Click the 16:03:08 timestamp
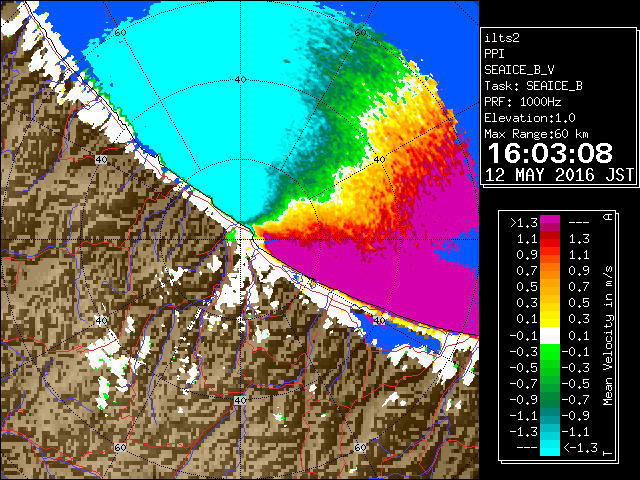This screenshot has height=480, width=640. 550,153
